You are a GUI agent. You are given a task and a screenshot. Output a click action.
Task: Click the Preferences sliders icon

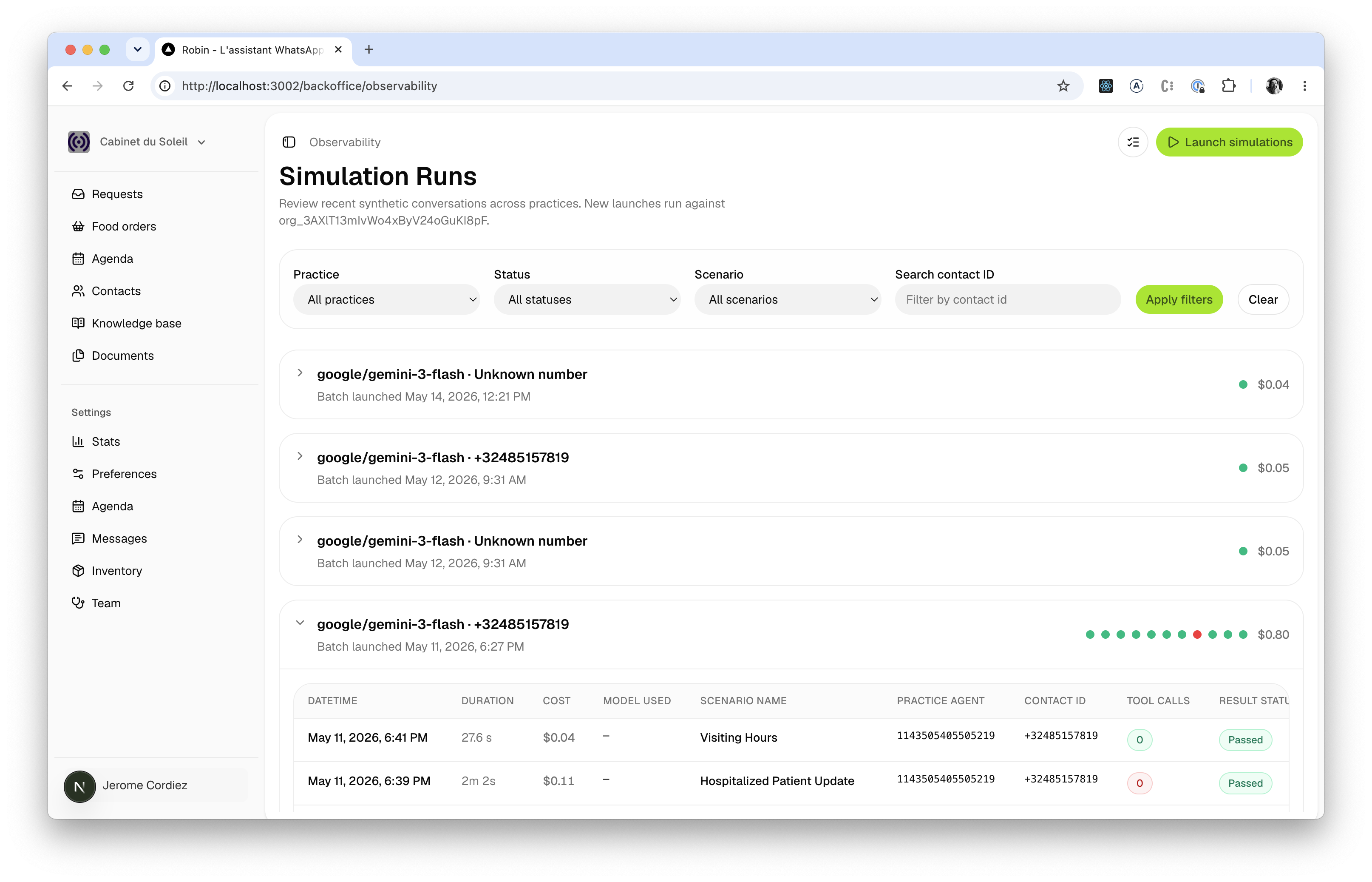click(78, 474)
